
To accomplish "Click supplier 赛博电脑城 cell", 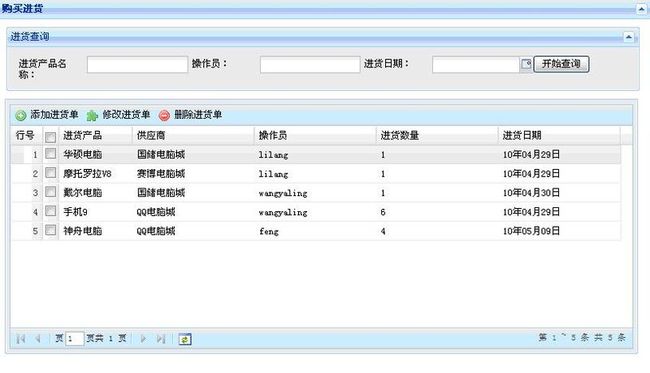I will 161,174.
